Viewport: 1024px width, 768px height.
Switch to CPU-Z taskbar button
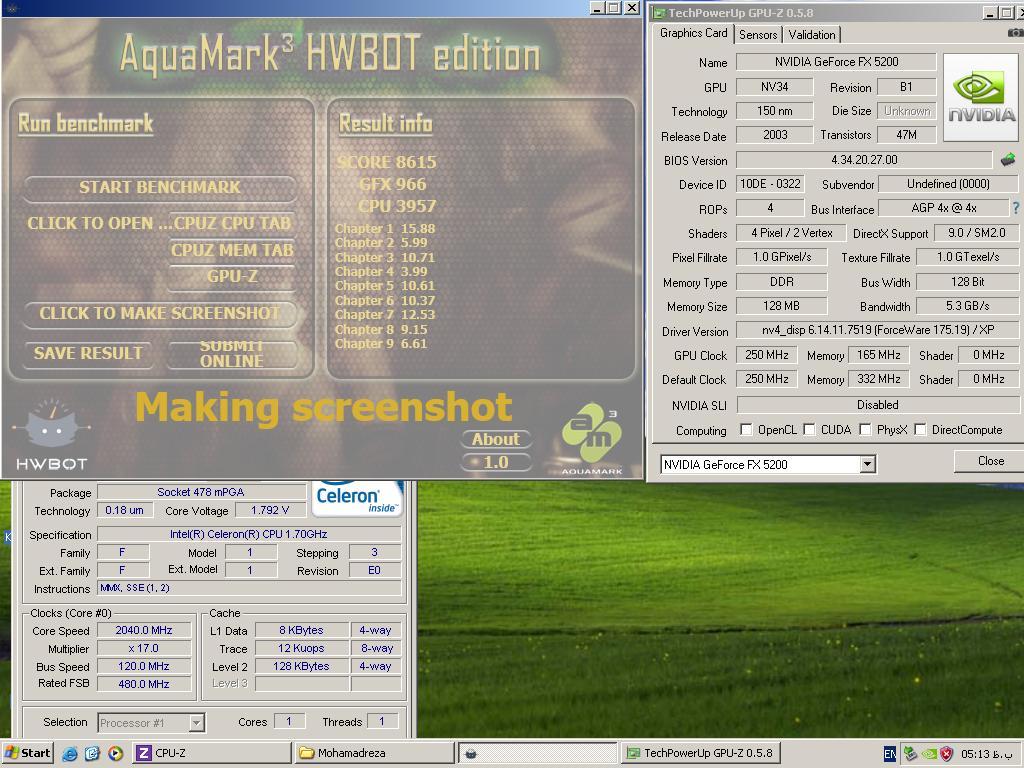click(x=212, y=753)
